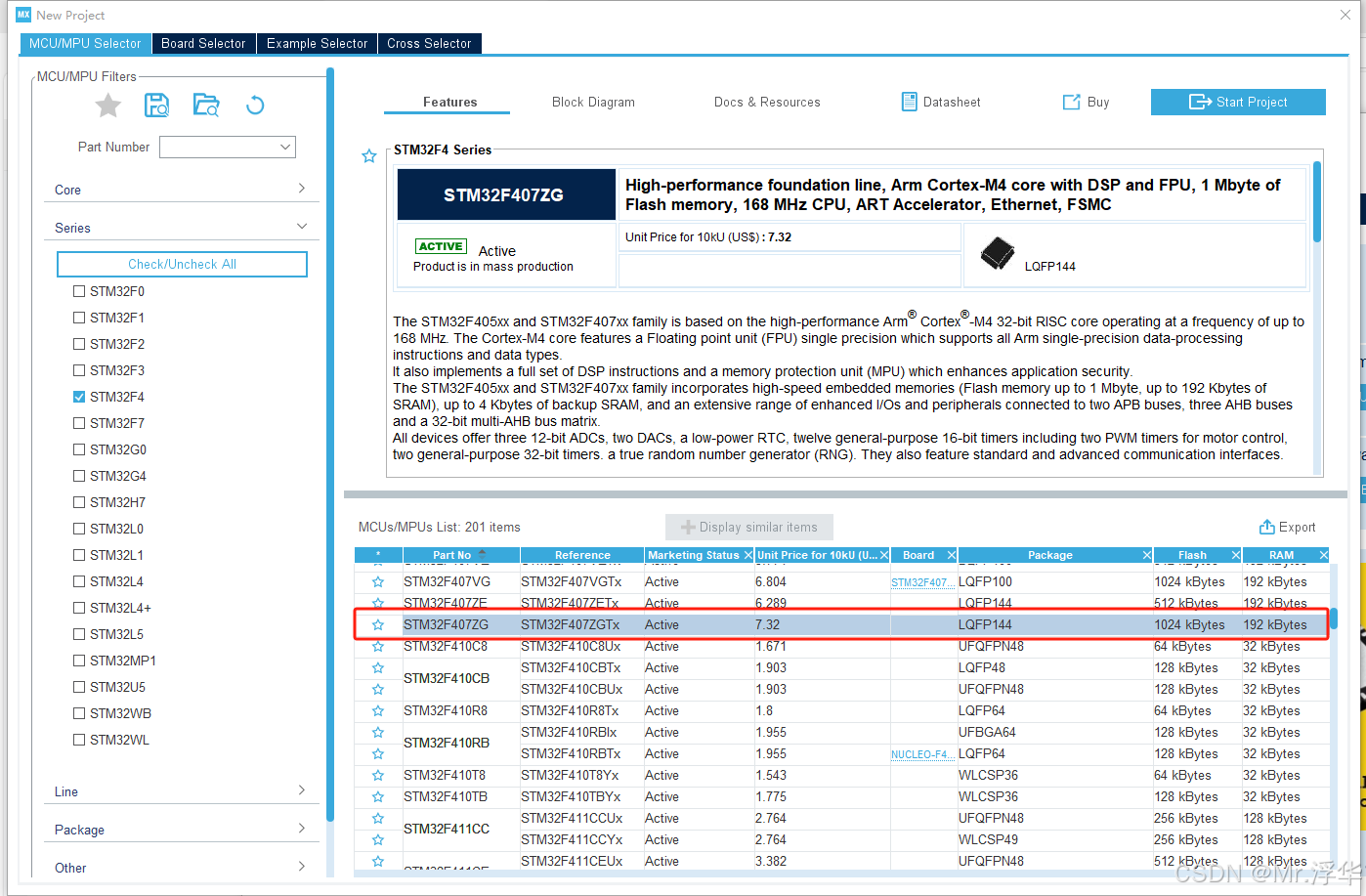Select the STM32F410RBIx reference cell
This screenshot has height=896, width=1366.
(581, 733)
